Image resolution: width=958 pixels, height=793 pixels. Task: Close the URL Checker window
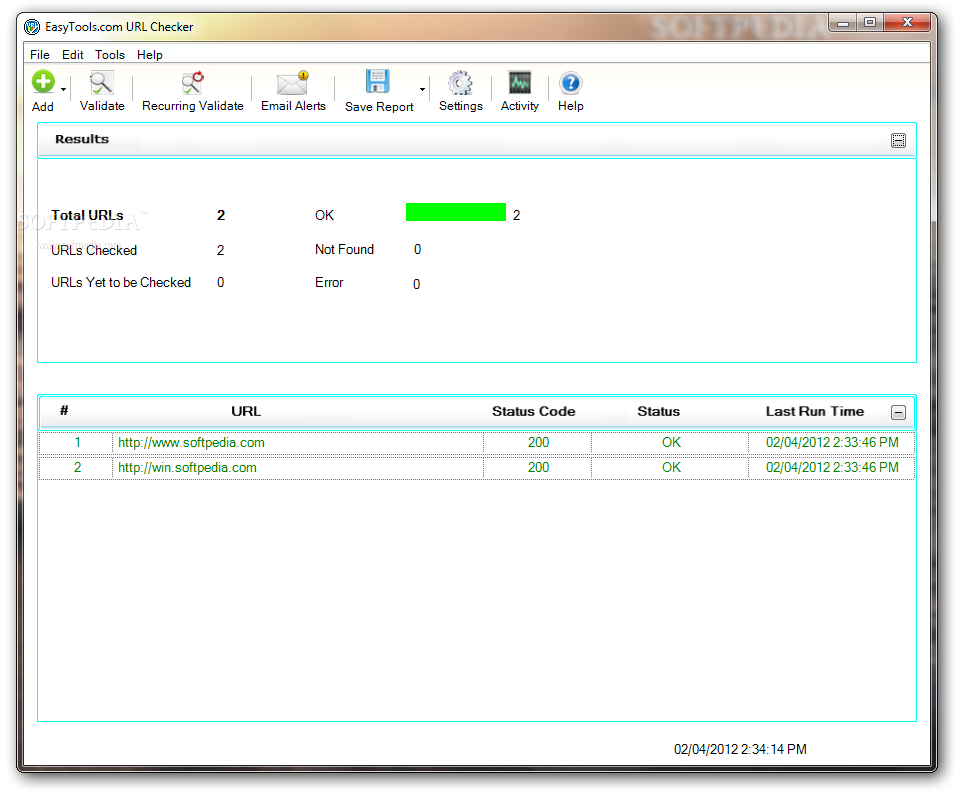pyautogui.click(x=907, y=23)
